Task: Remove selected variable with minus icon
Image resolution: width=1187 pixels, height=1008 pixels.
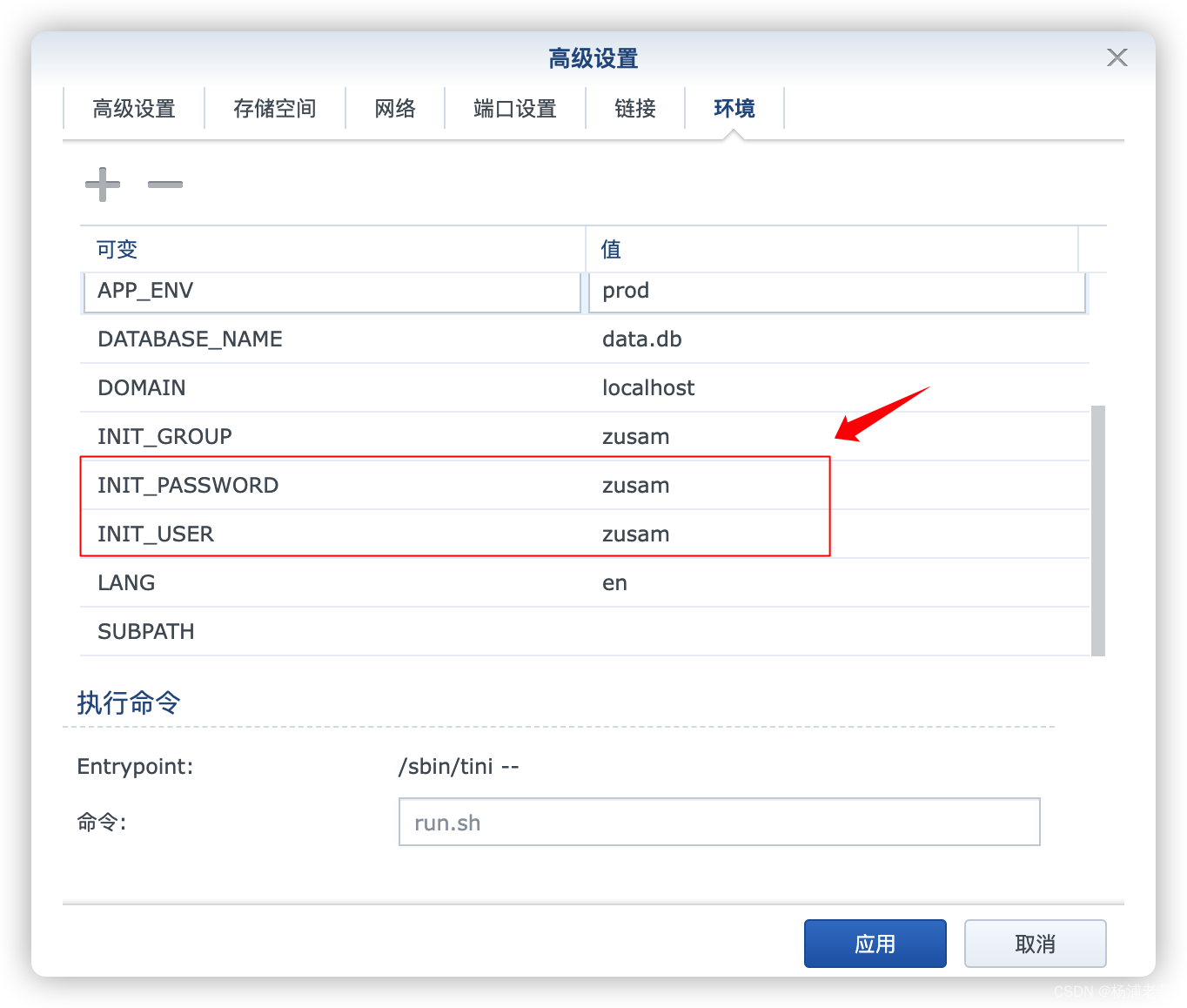Action: click(x=165, y=184)
